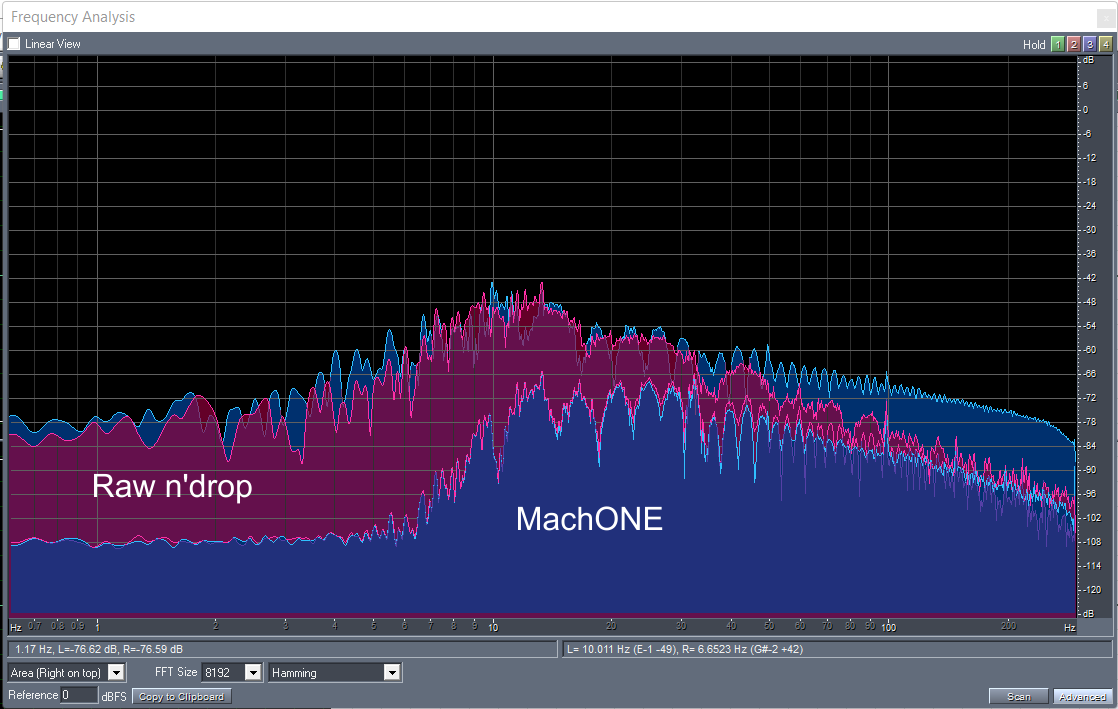Screen dimensions: 1118x709
Task: Click the 'Hold' label
Action: tap(1034, 44)
